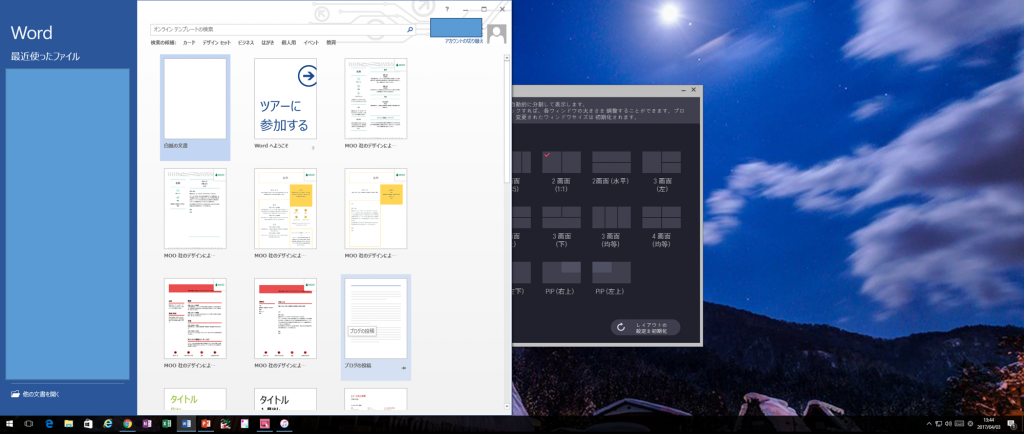This screenshot has width=1024, height=434.
Task: Click the レイアウトの設定を初期化 reset button
Action: (x=645, y=327)
